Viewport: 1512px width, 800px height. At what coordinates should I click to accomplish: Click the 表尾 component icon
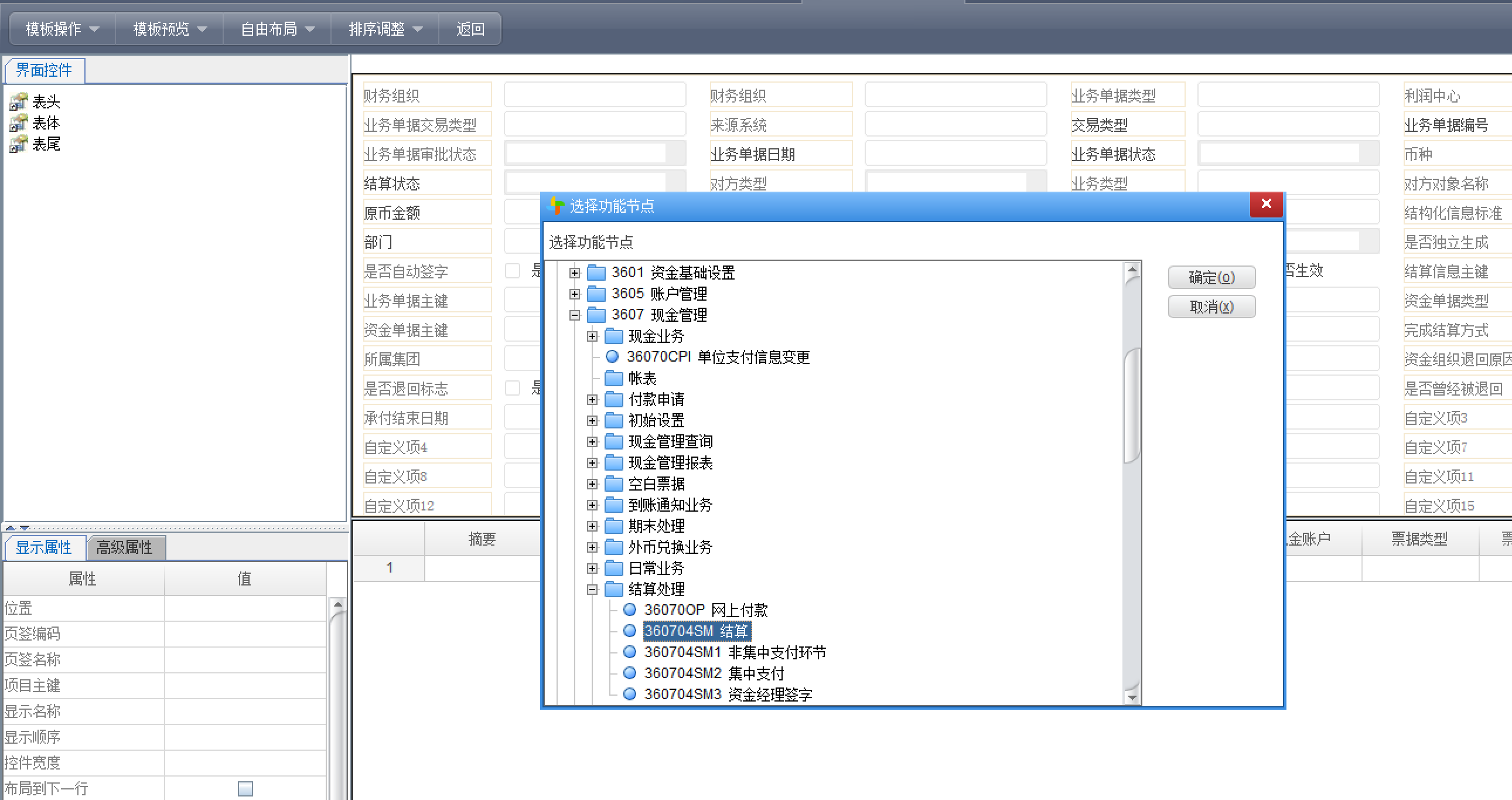point(18,144)
